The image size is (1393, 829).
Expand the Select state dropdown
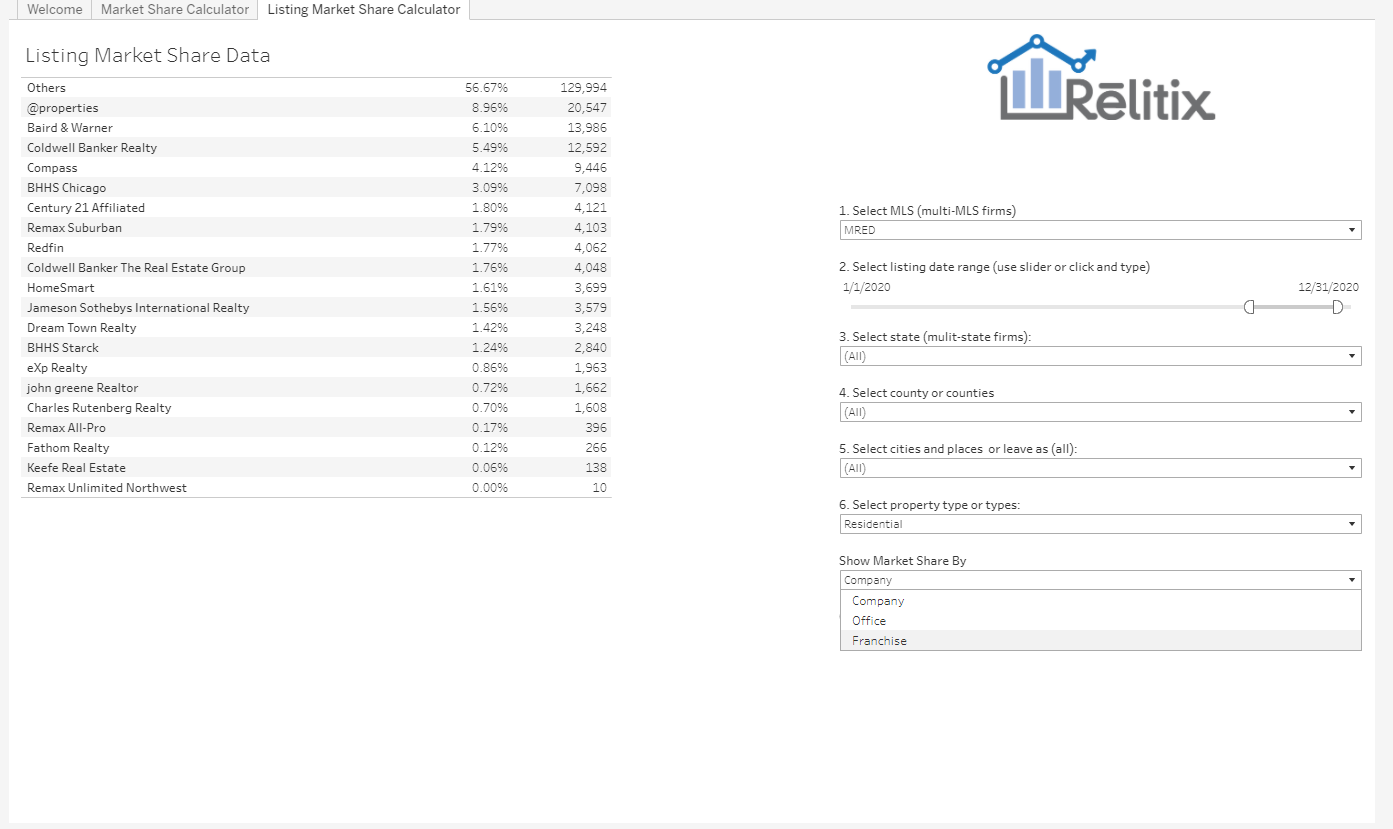tap(1100, 356)
